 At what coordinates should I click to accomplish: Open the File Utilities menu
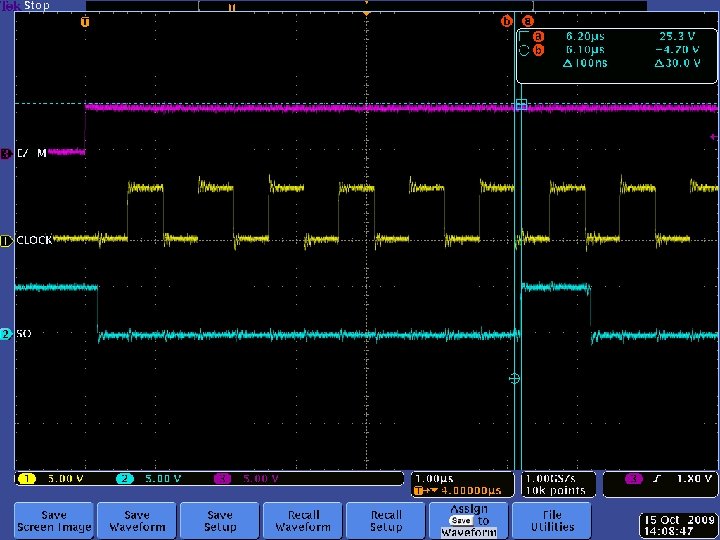552,520
